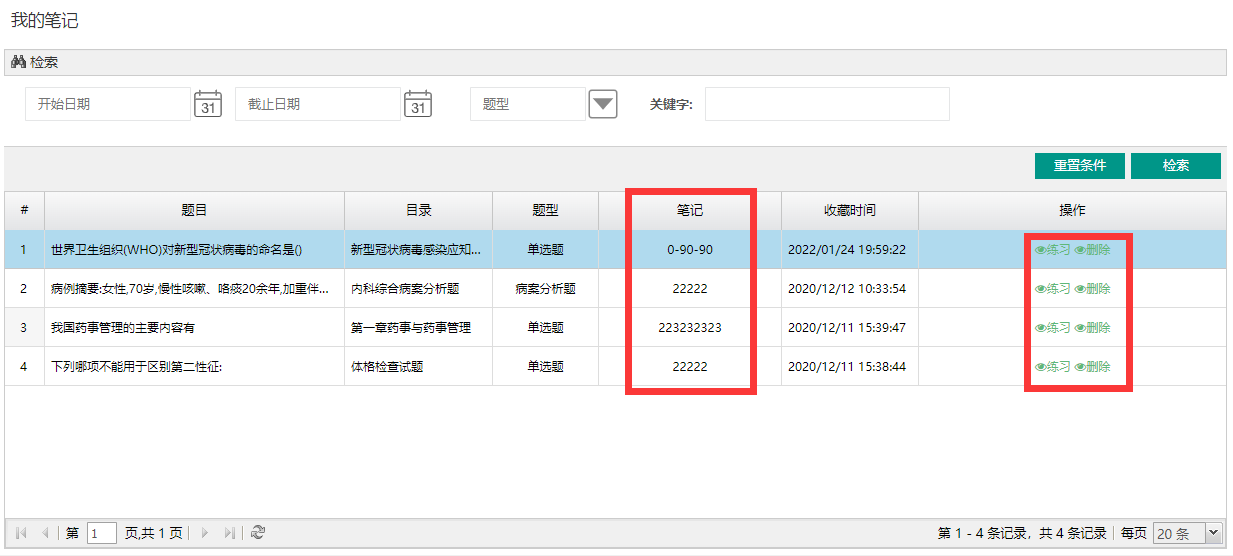Click the 题目 column header
Viewport: 1233px width, 556px height.
tap(194, 210)
